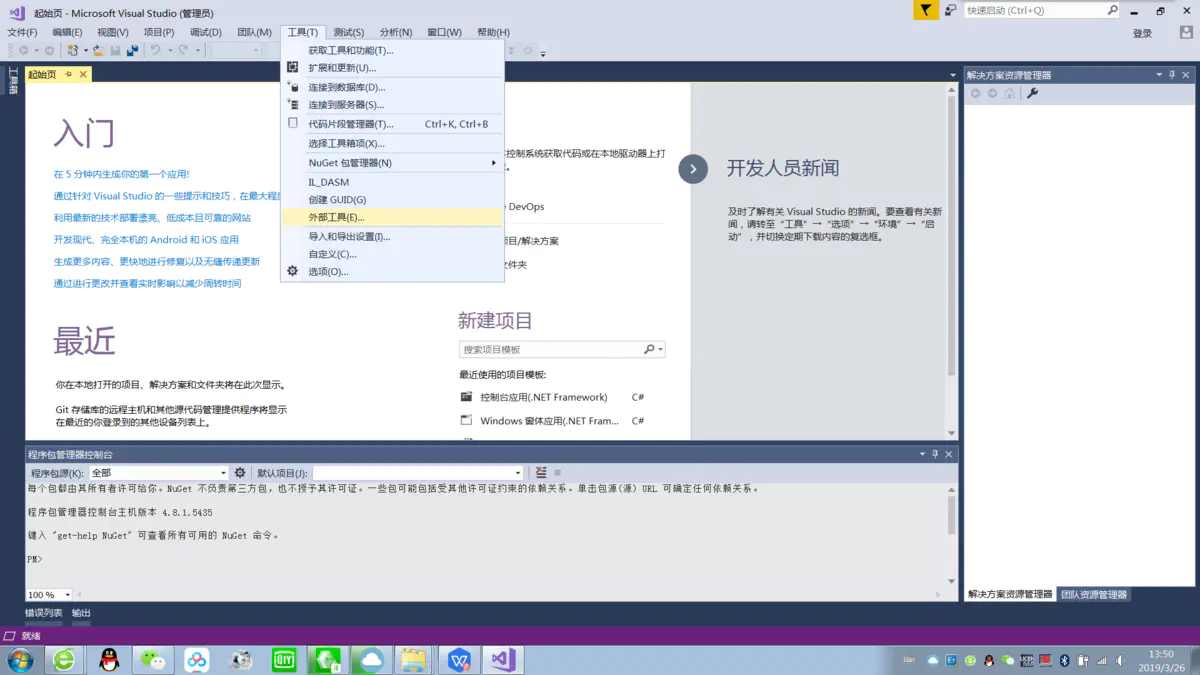Click the notifications filter flag icon
The width and height of the screenshot is (1200, 675).
[x=926, y=10]
